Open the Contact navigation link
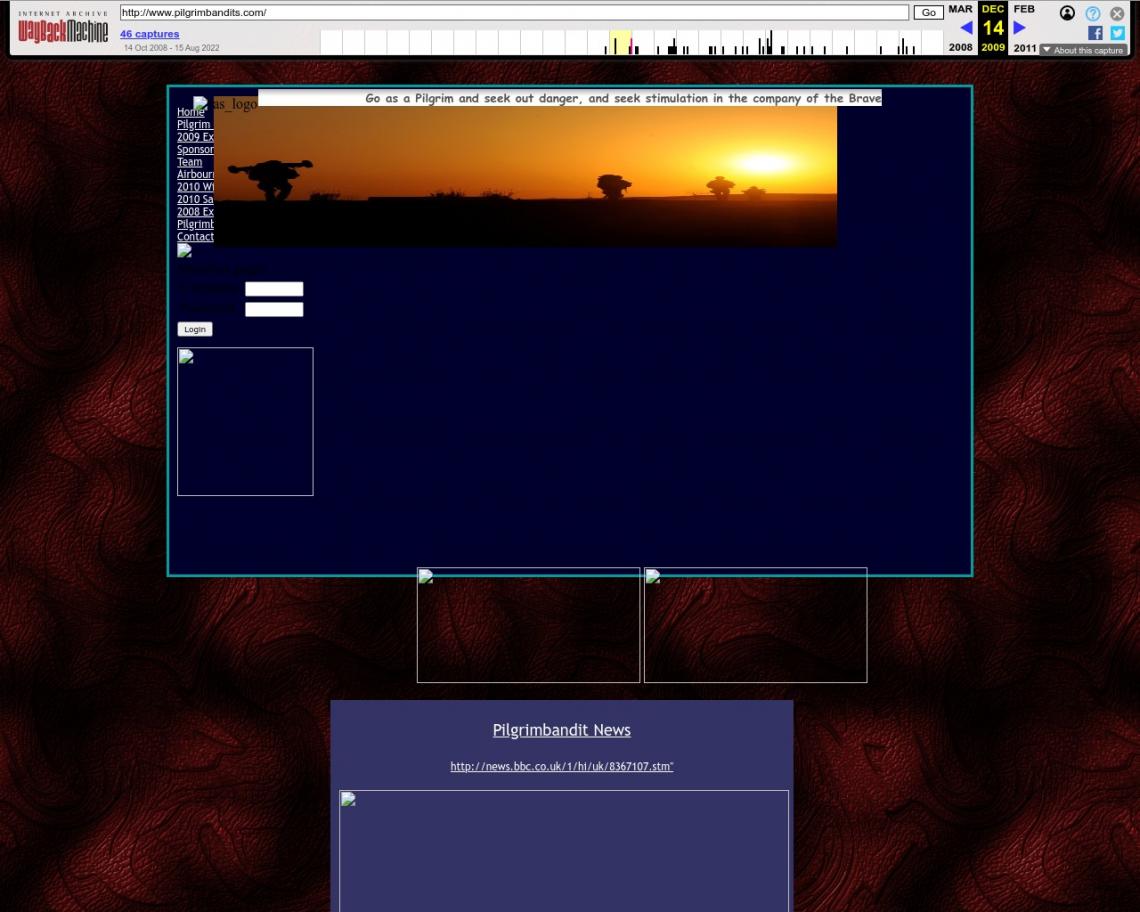 pos(195,237)
